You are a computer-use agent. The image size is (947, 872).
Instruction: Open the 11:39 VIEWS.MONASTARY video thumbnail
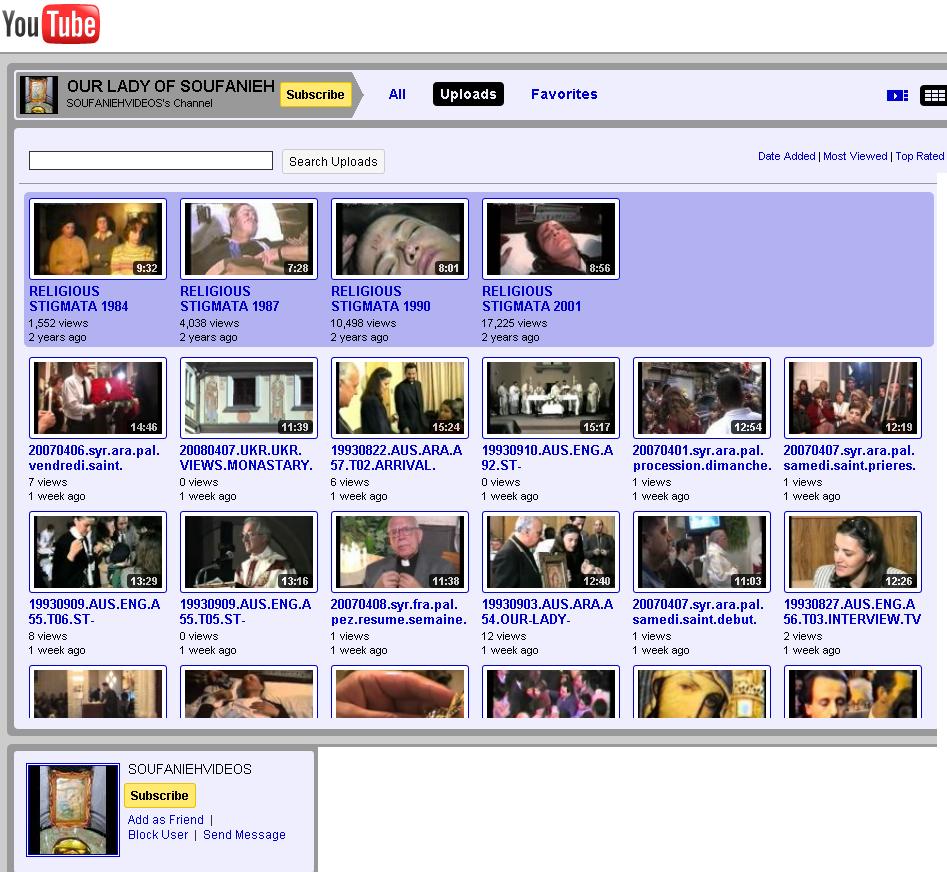tap(249, 398)
